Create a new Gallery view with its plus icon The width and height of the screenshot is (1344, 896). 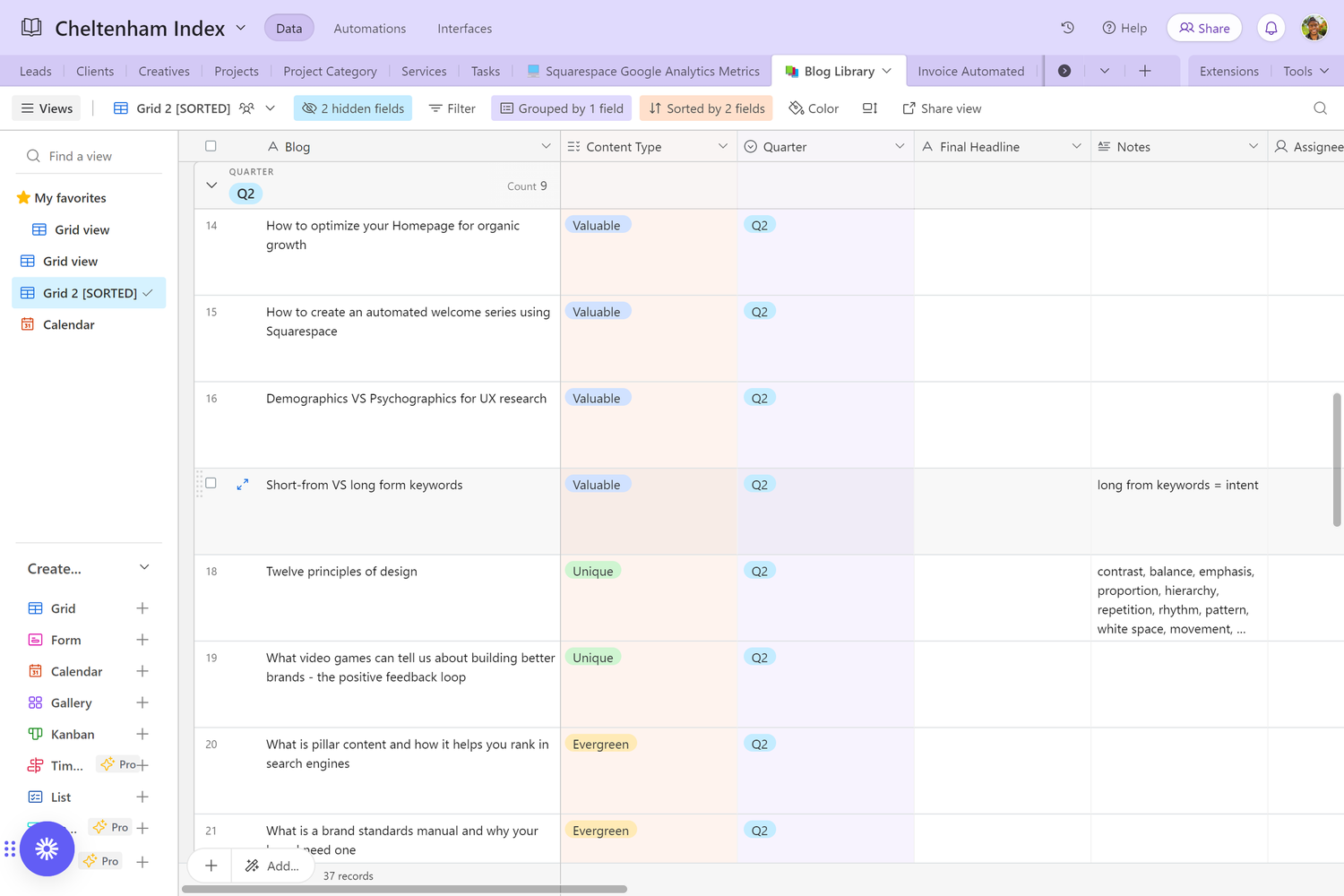(142, 702)
